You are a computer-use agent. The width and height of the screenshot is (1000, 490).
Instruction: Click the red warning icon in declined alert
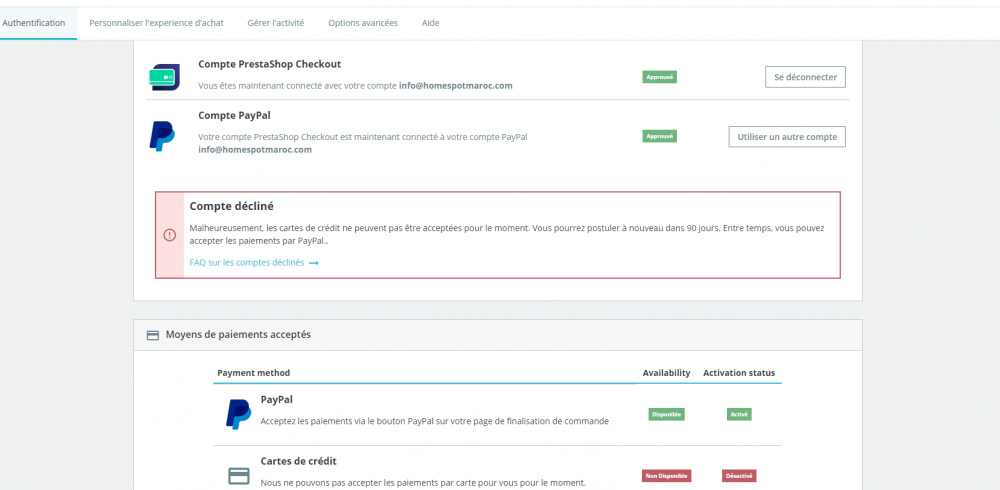click(169, 235)
